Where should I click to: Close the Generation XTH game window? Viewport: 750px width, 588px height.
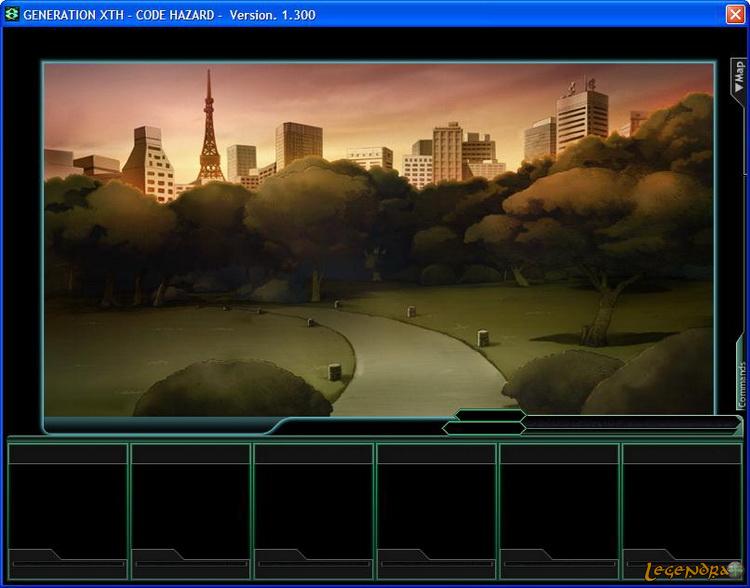click(735, 14)
